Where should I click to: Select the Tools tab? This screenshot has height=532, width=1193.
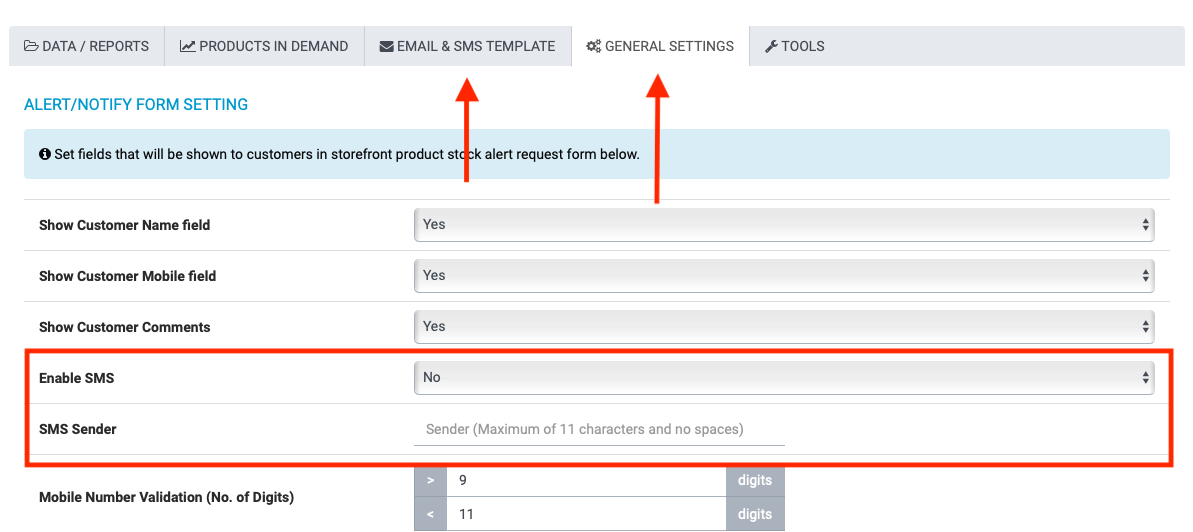(795, 46)
